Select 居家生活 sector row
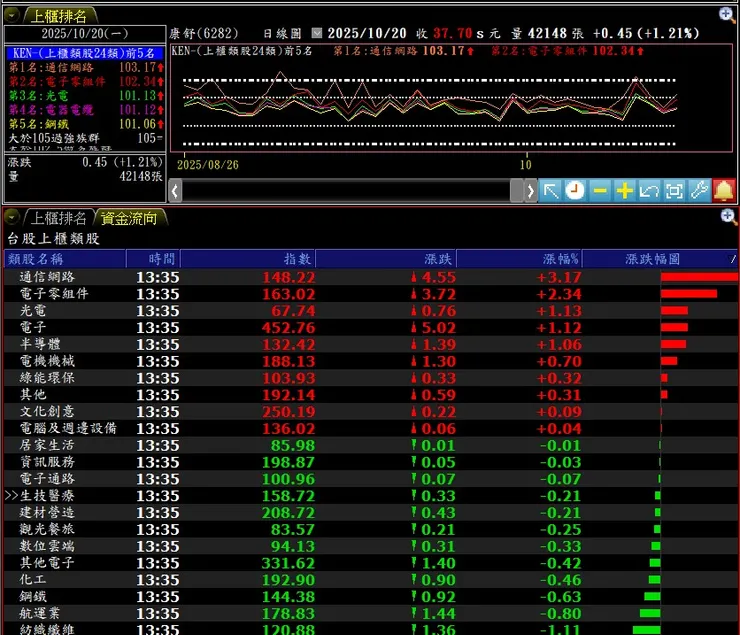Image resolution: width=740 pixels, height=635 pixels. point(370,445)
